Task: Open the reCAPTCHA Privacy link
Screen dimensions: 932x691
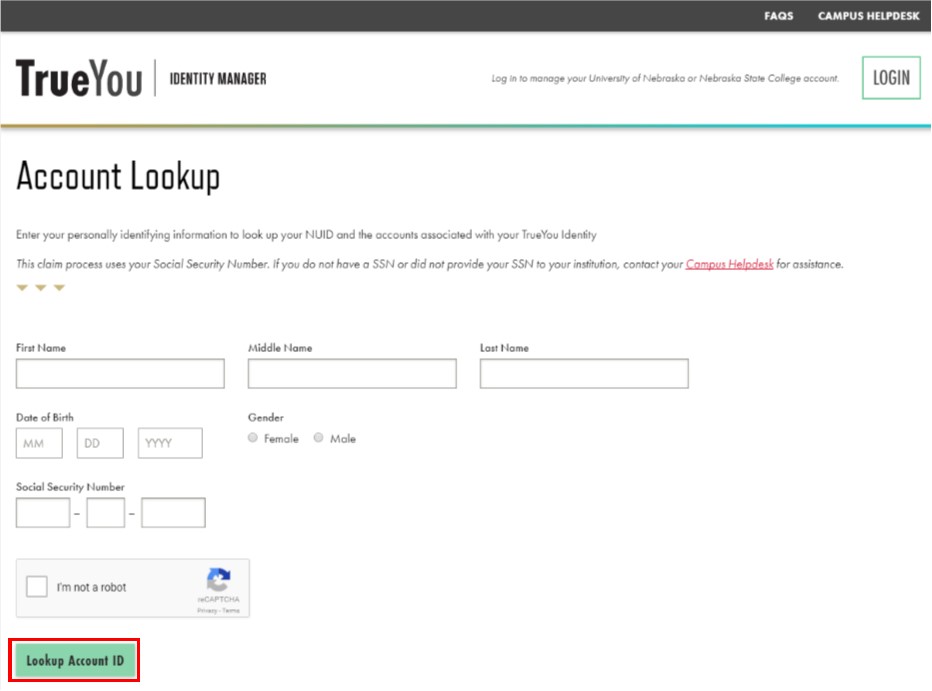Action: (x=207, y=610)
